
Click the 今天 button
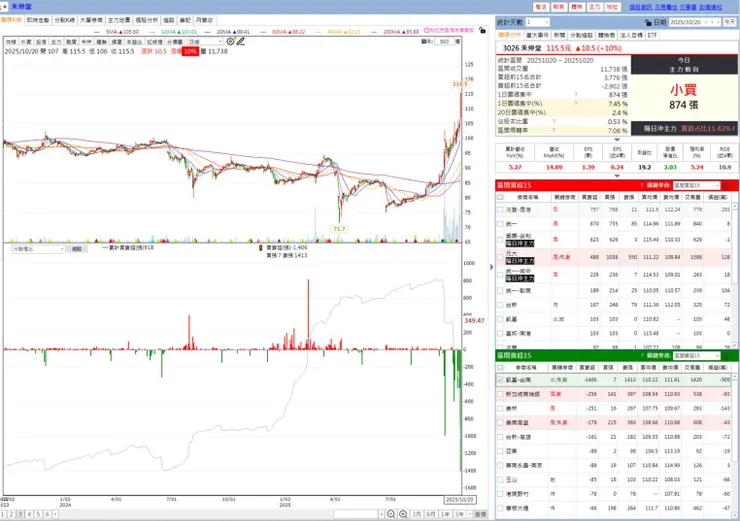pos(730,22)
